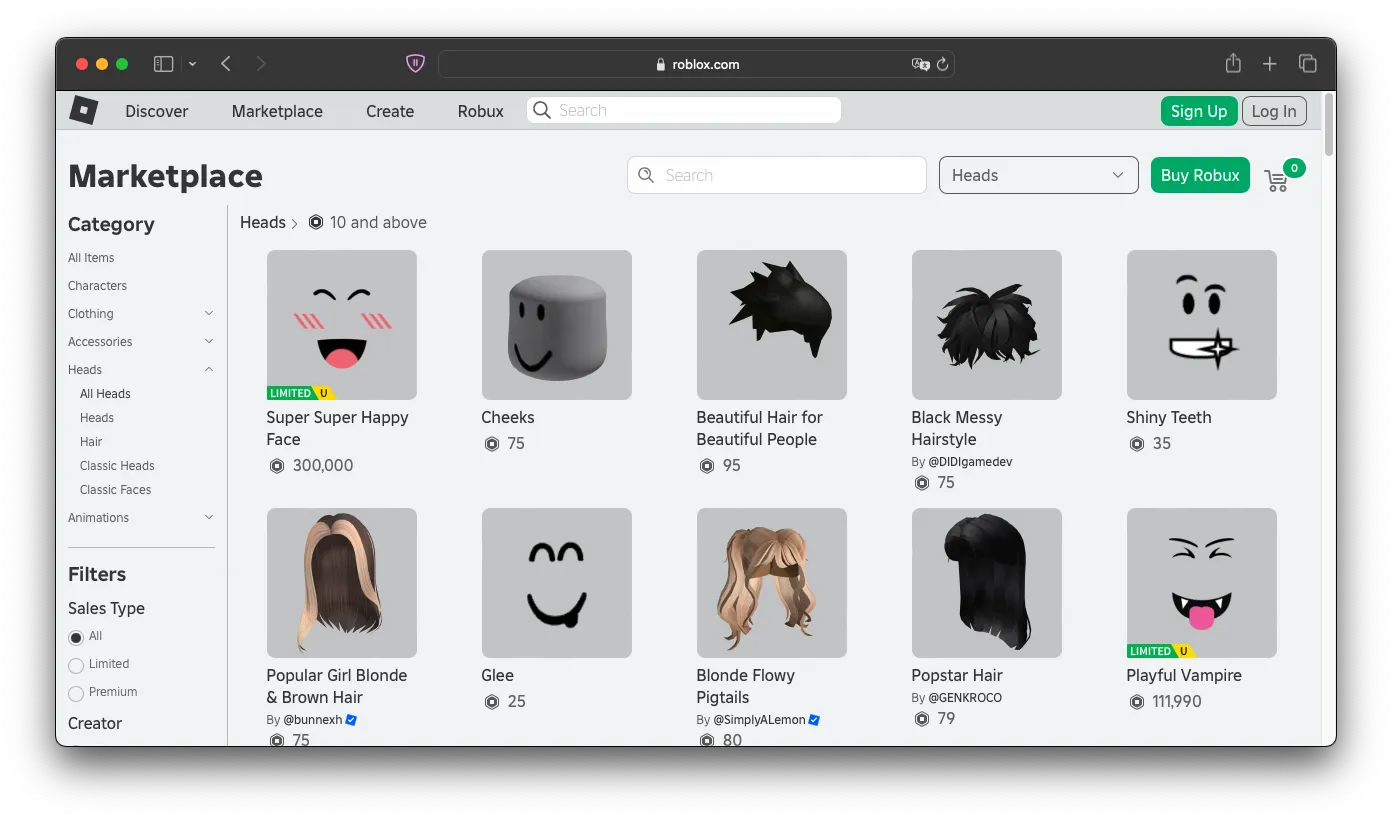
Task: Click the verified badge next to @SimplyALemon
Action: point(815,719)
